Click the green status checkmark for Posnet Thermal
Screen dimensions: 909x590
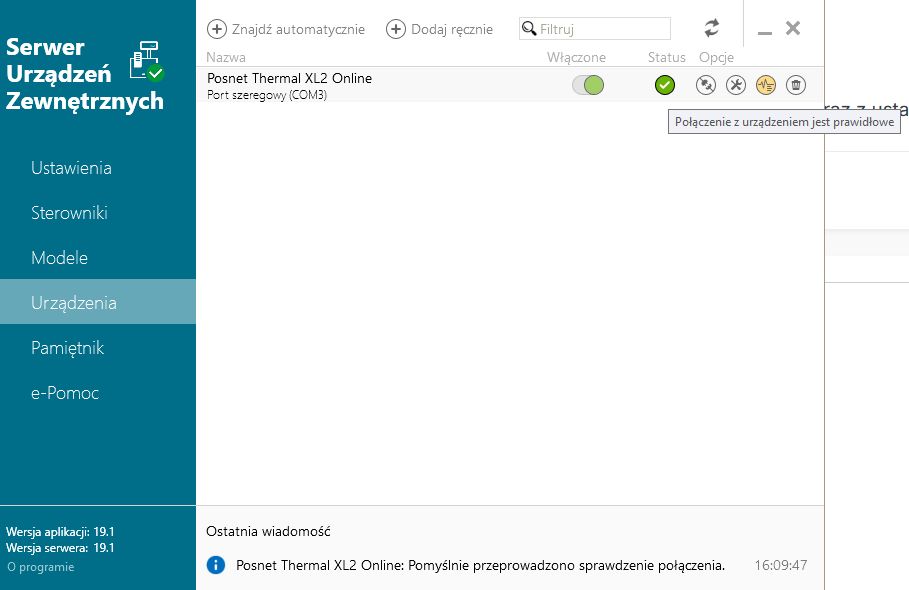click(x=665, y=85)
